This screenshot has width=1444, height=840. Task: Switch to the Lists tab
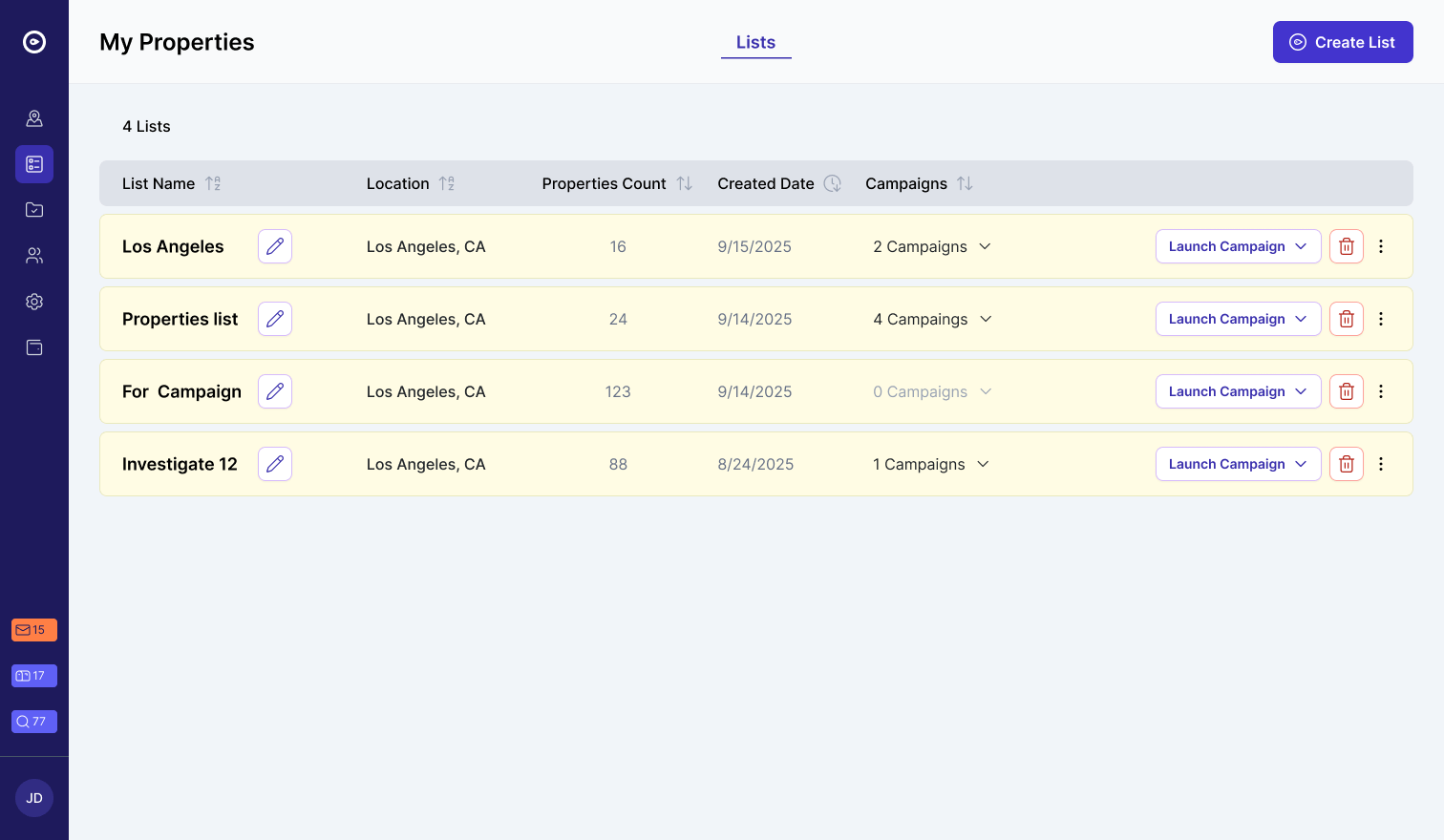(755, 42)
